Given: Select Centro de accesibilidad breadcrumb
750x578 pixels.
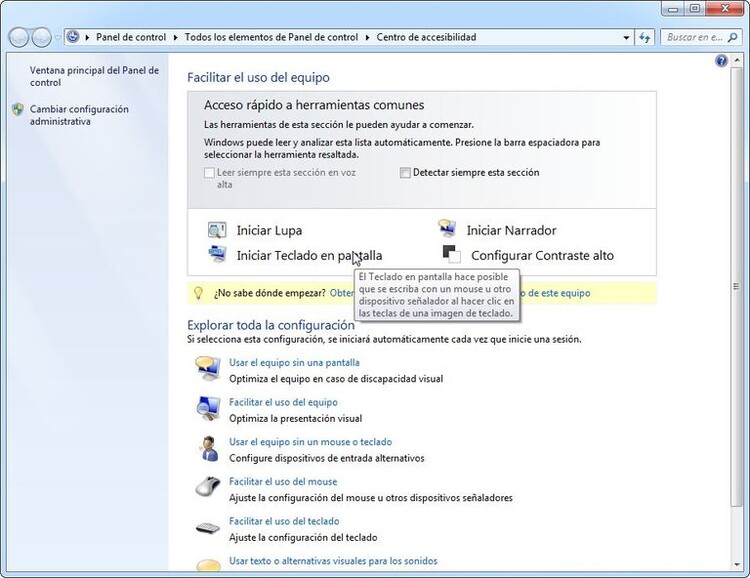Looking at the screenshot, I should pos(426,37).
